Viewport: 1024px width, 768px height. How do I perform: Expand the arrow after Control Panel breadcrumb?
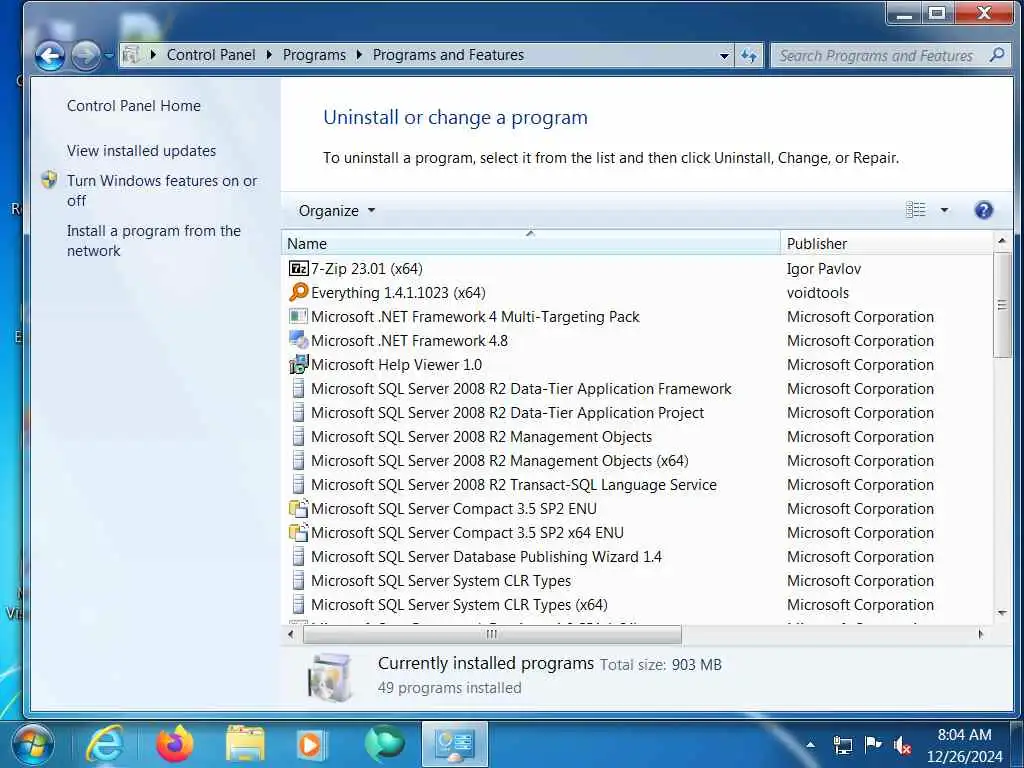(x=269, y=55)
